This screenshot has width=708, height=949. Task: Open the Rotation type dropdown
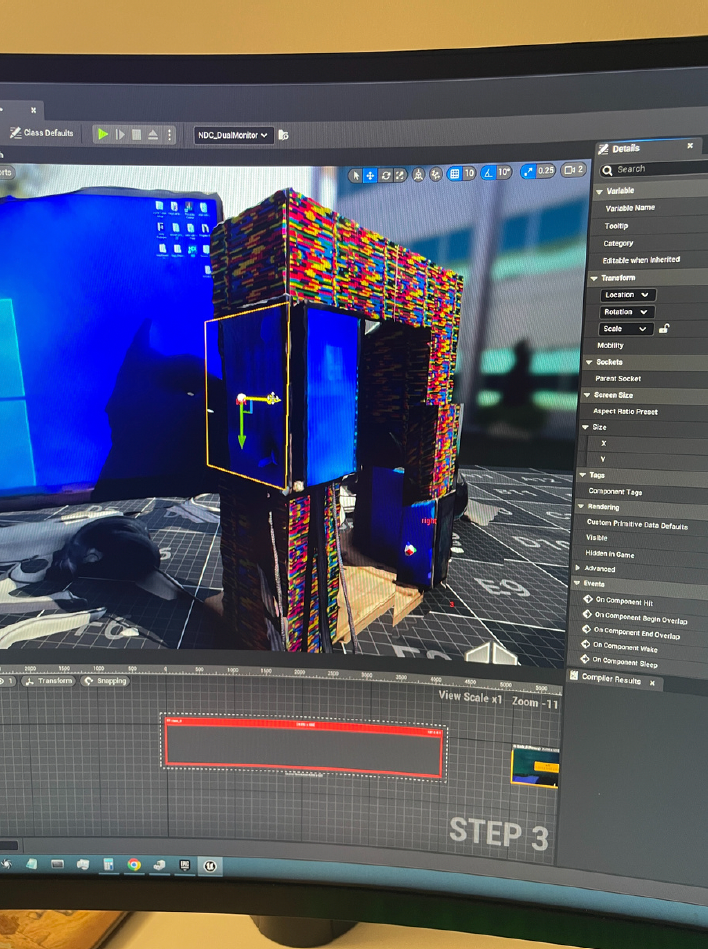626,312
